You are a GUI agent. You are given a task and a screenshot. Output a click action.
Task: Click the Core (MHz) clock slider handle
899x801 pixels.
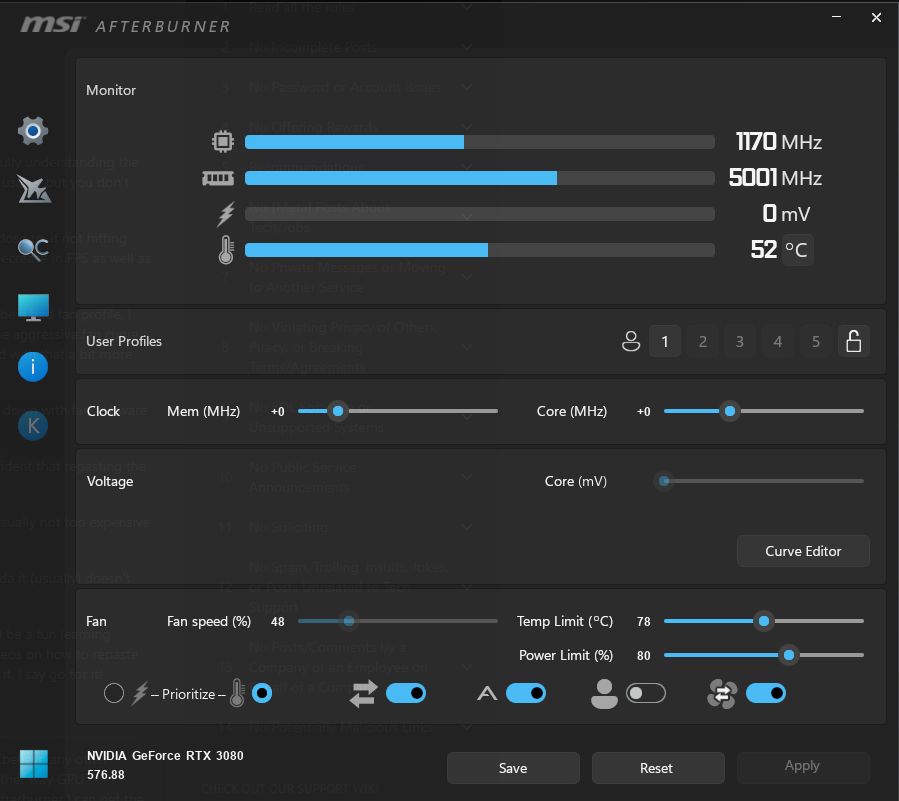point(730,411)
